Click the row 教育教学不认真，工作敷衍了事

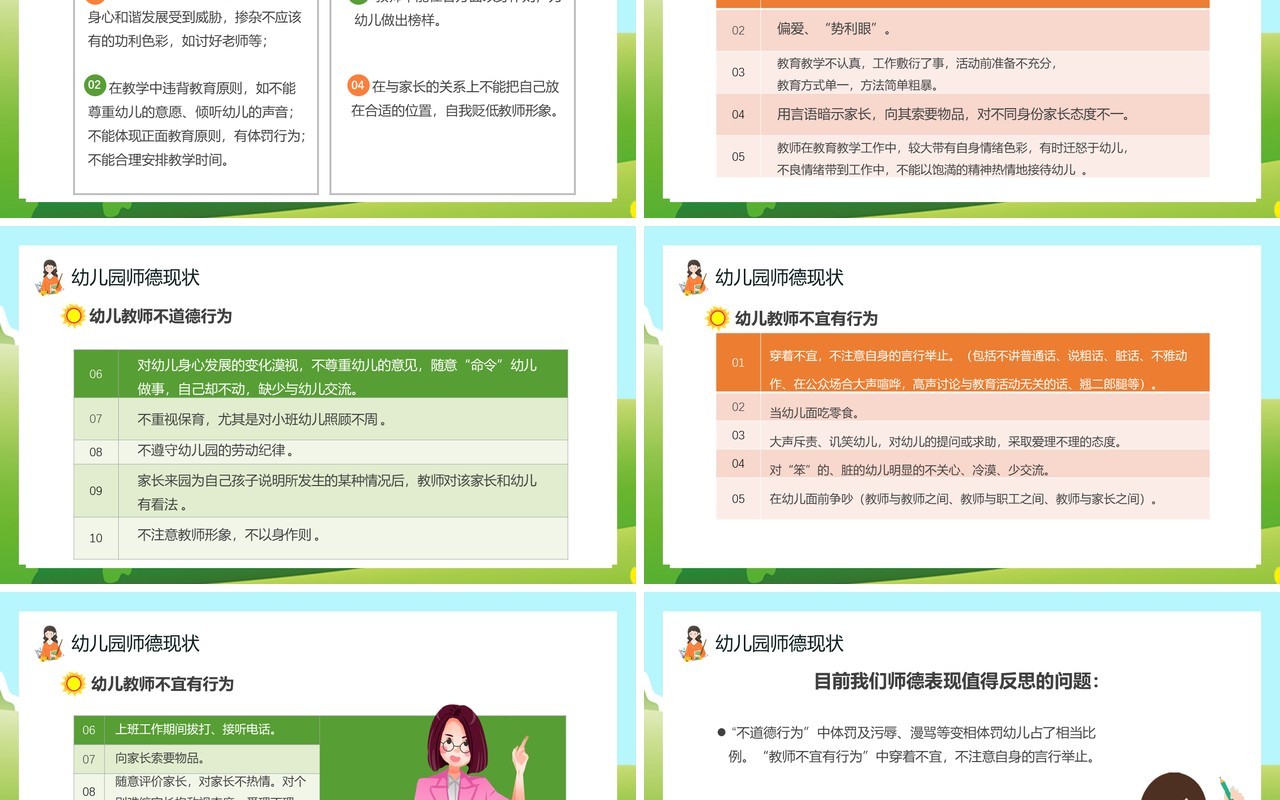(963, 72)
